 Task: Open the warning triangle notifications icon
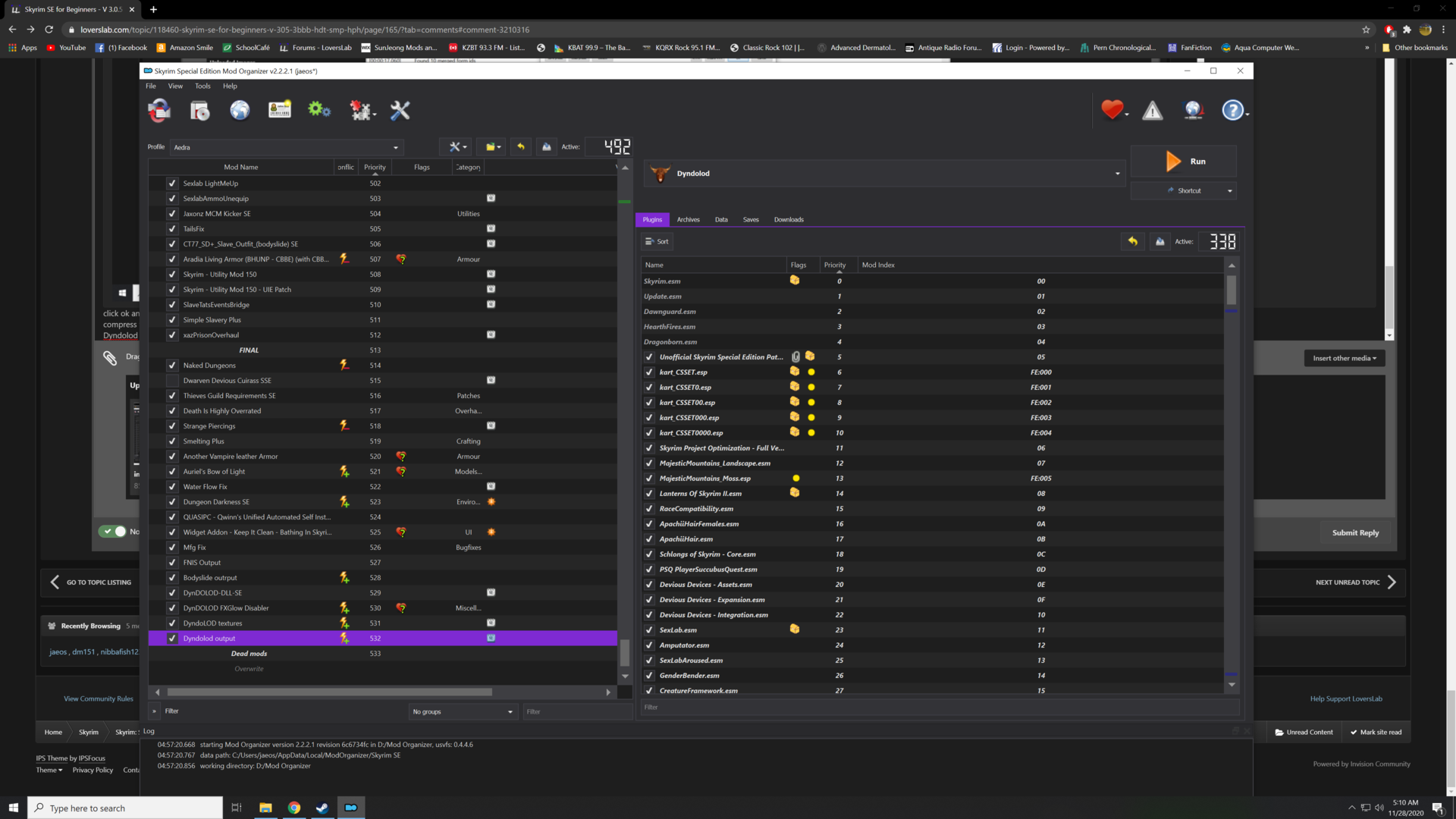coord(1153,111)
